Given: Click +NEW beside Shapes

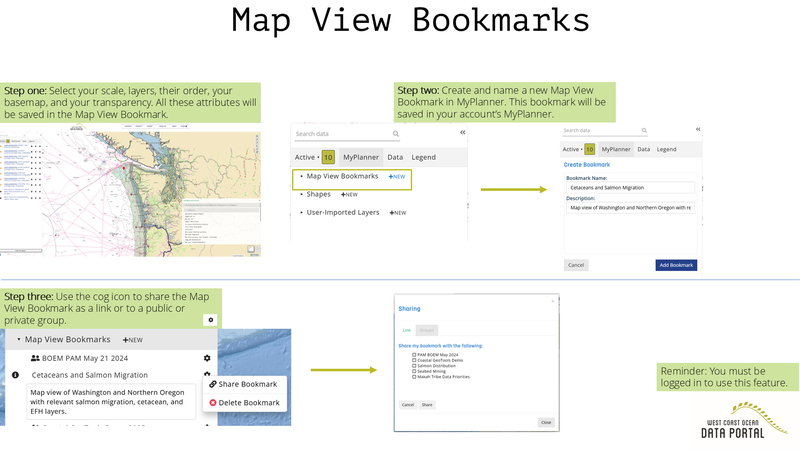Looking at the screenshot, I should pos(349,194).
